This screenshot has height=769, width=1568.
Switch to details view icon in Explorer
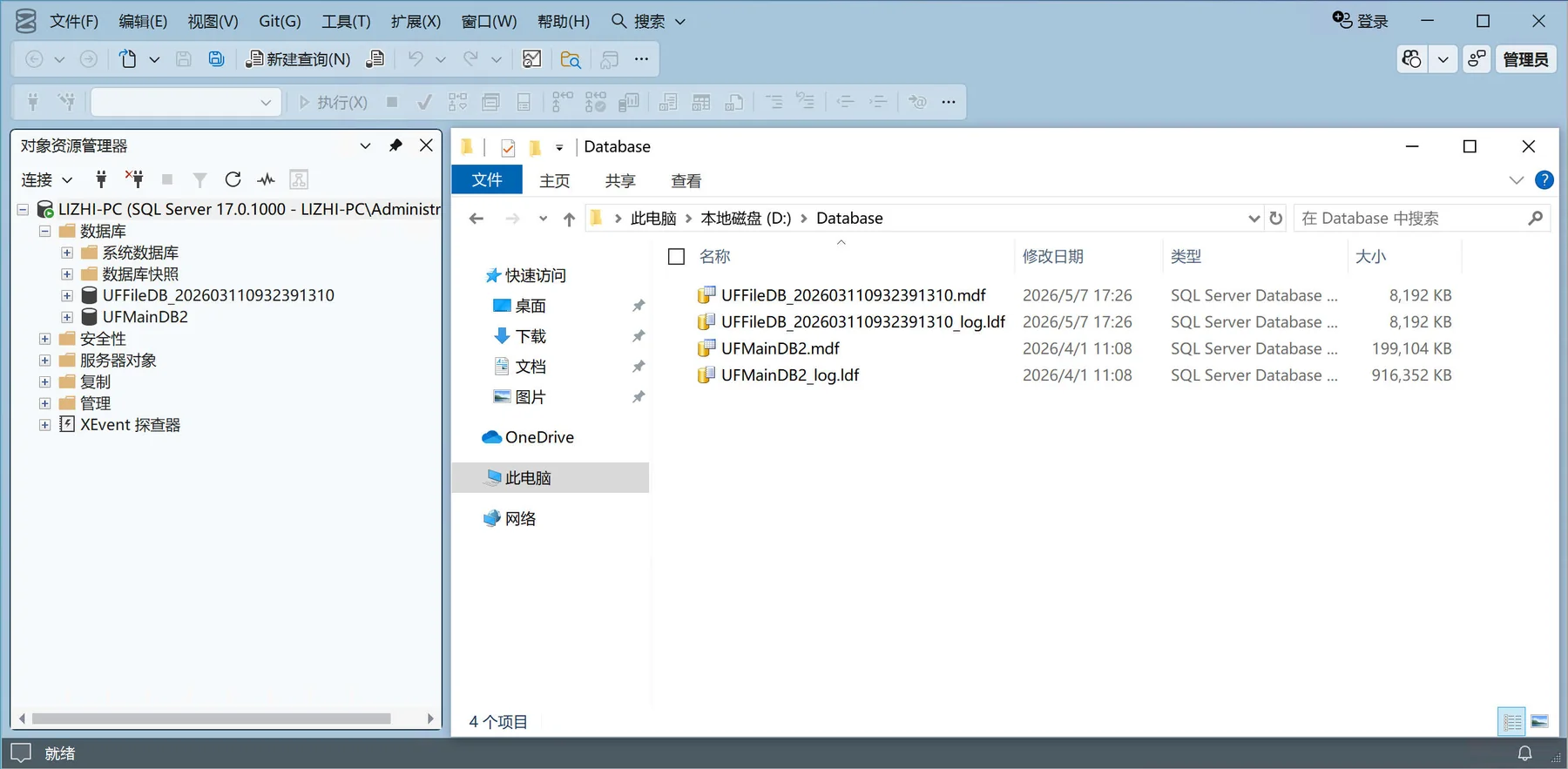1512,722
